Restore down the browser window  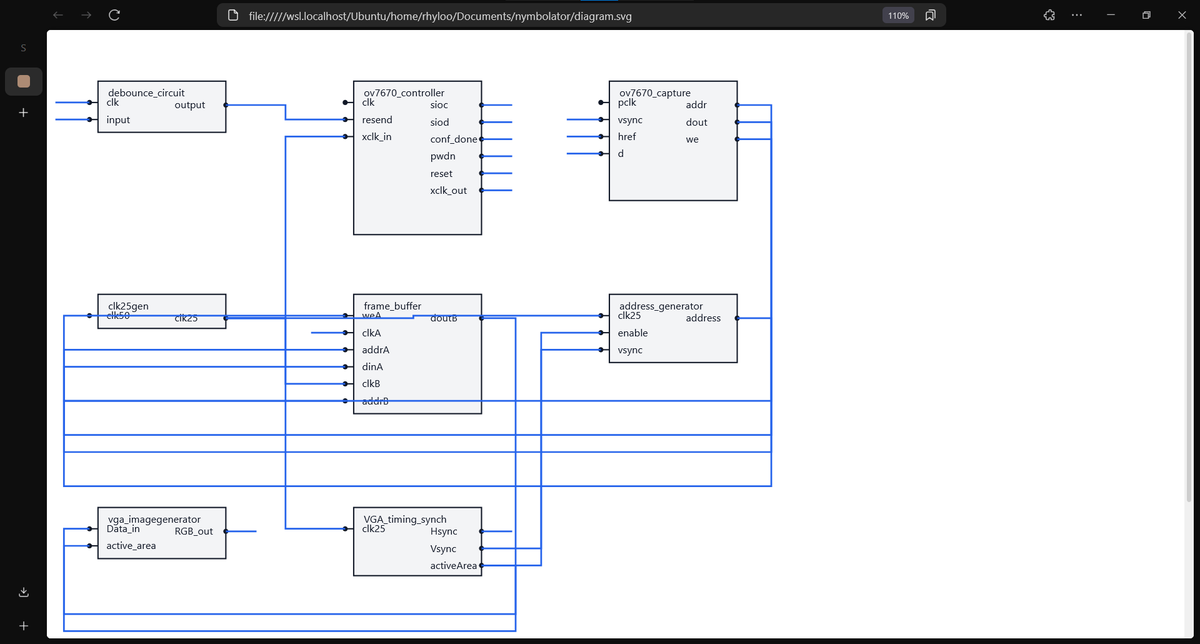[x=1146, y=15]
